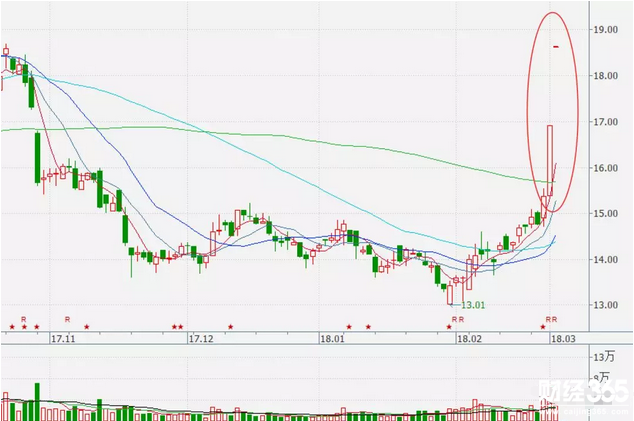Viewport: 634px width, 421px height.
Task: Click the 16.00 price axis label
Action: [x=606, y=168]
